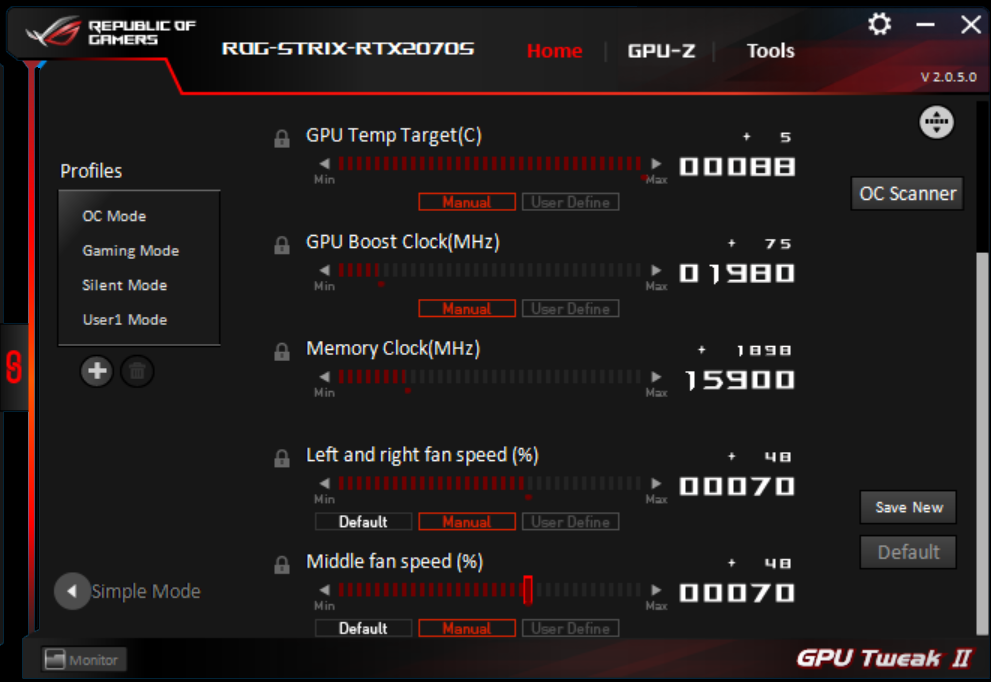Click the Republic of Gamers logo

pyautogui.click(x=111, y=32)
